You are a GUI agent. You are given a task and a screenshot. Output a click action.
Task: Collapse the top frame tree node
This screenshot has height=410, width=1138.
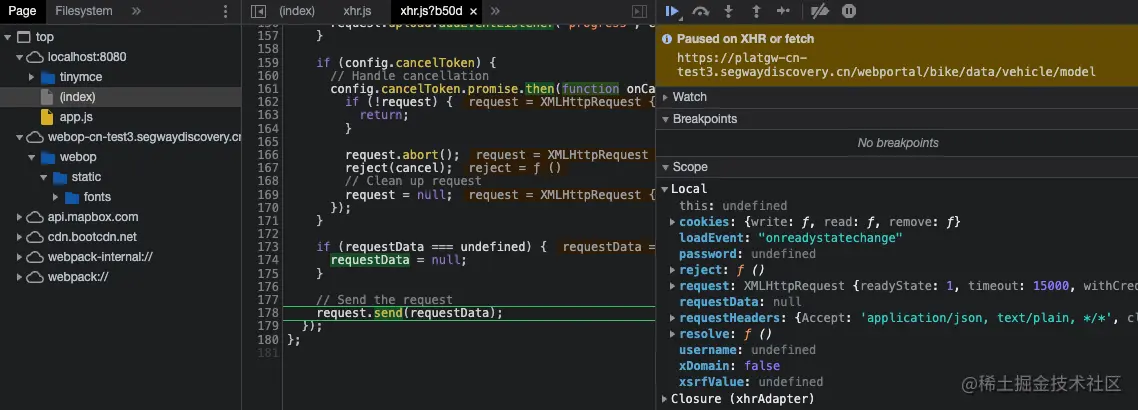[x=7, y=37]
